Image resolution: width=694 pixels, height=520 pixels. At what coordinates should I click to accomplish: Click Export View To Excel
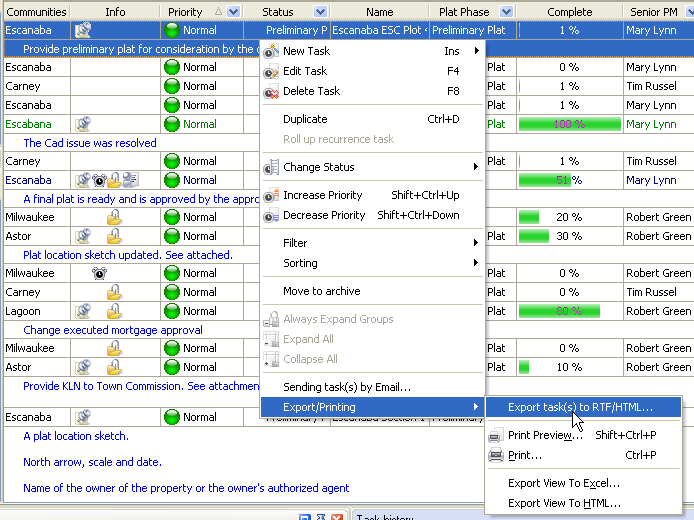[x=563, y=483]
